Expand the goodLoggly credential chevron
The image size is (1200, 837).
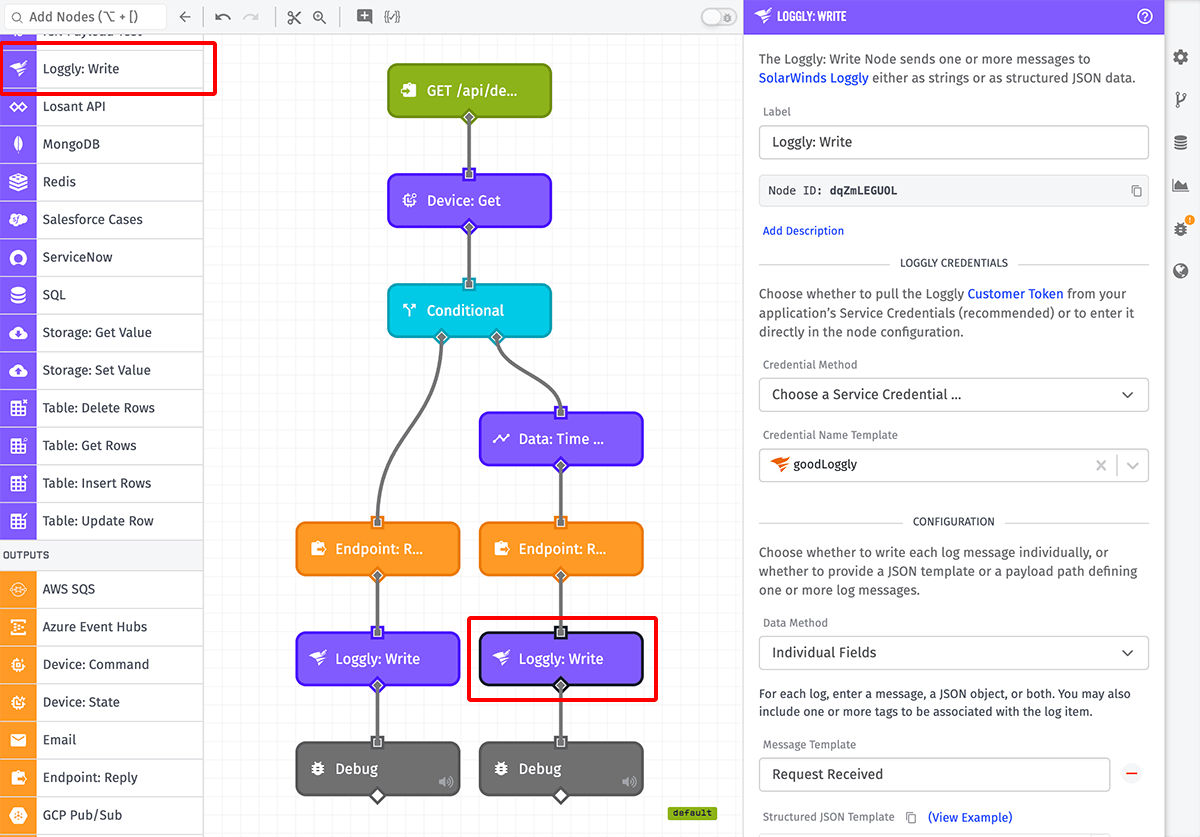tap(1132, 465)
